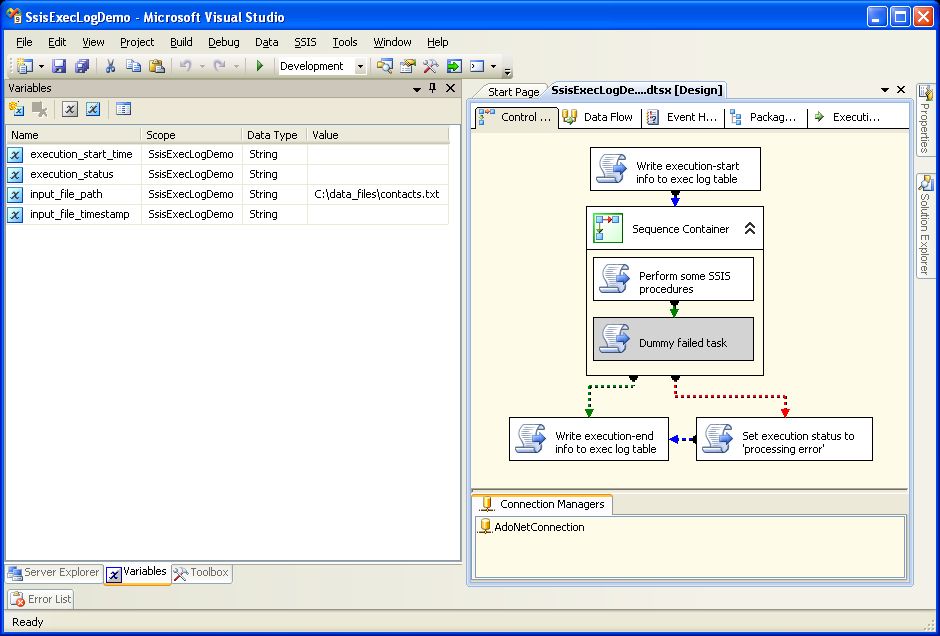Viewport: 940px width, 636px height.
Task: Open the SSIS menu
Action: (x=304, y=42)
